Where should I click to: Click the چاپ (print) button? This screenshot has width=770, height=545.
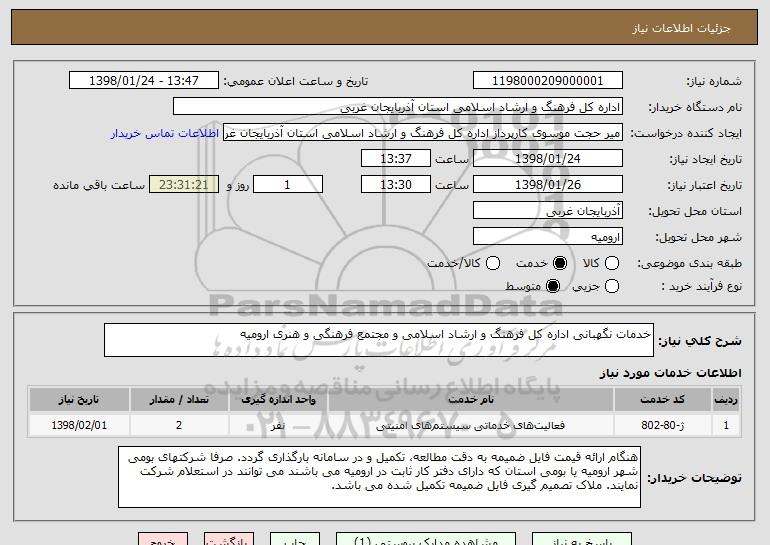[295, 540]
